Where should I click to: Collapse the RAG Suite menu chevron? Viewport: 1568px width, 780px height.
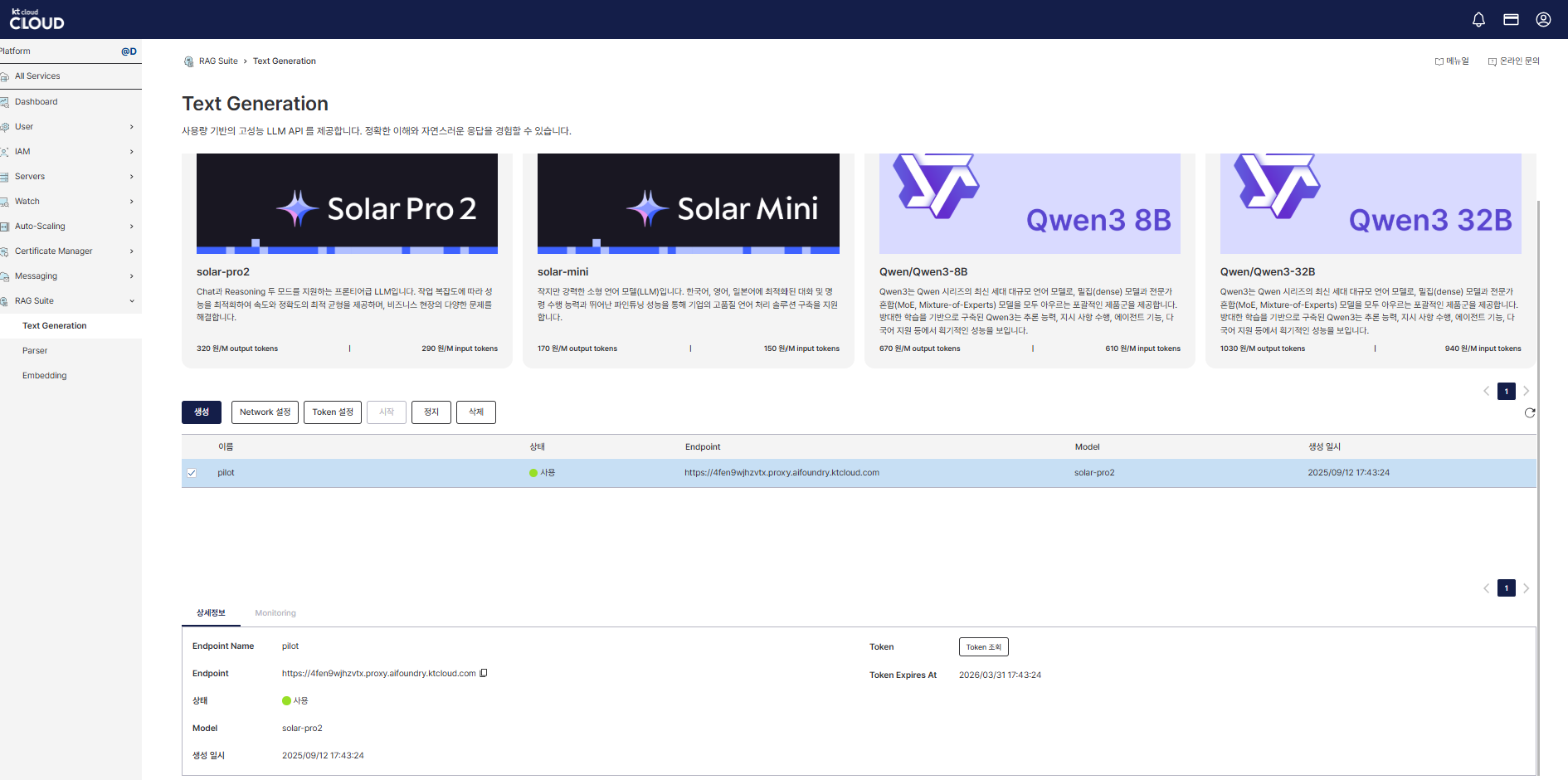click(x=132, y=300)
